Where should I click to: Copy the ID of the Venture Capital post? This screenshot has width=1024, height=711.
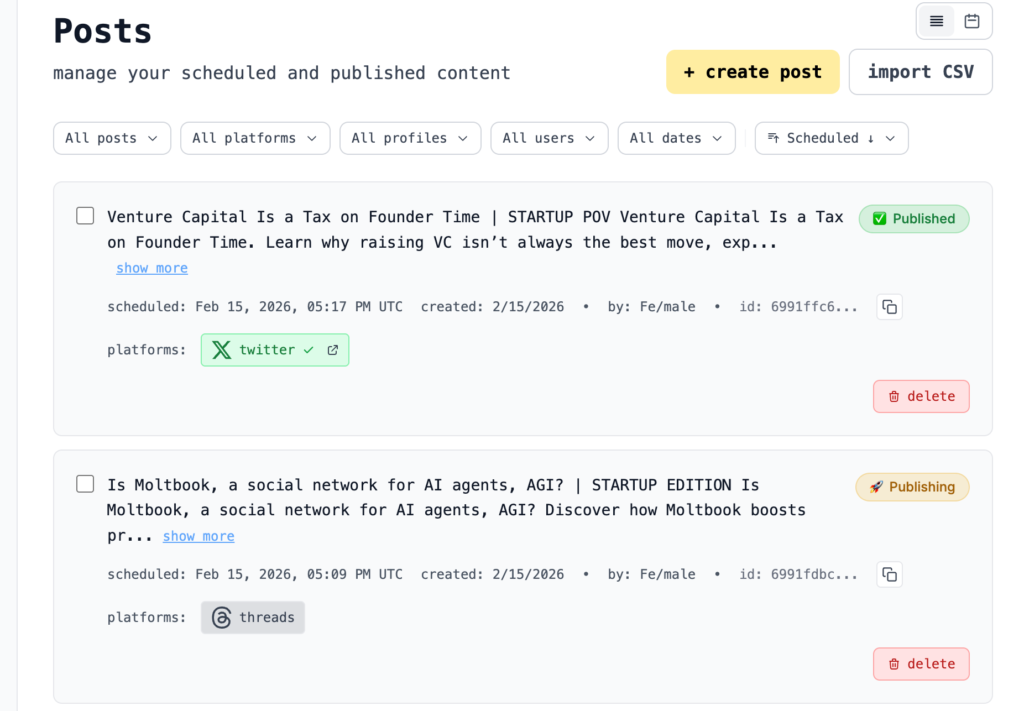[x=889, y=307]
